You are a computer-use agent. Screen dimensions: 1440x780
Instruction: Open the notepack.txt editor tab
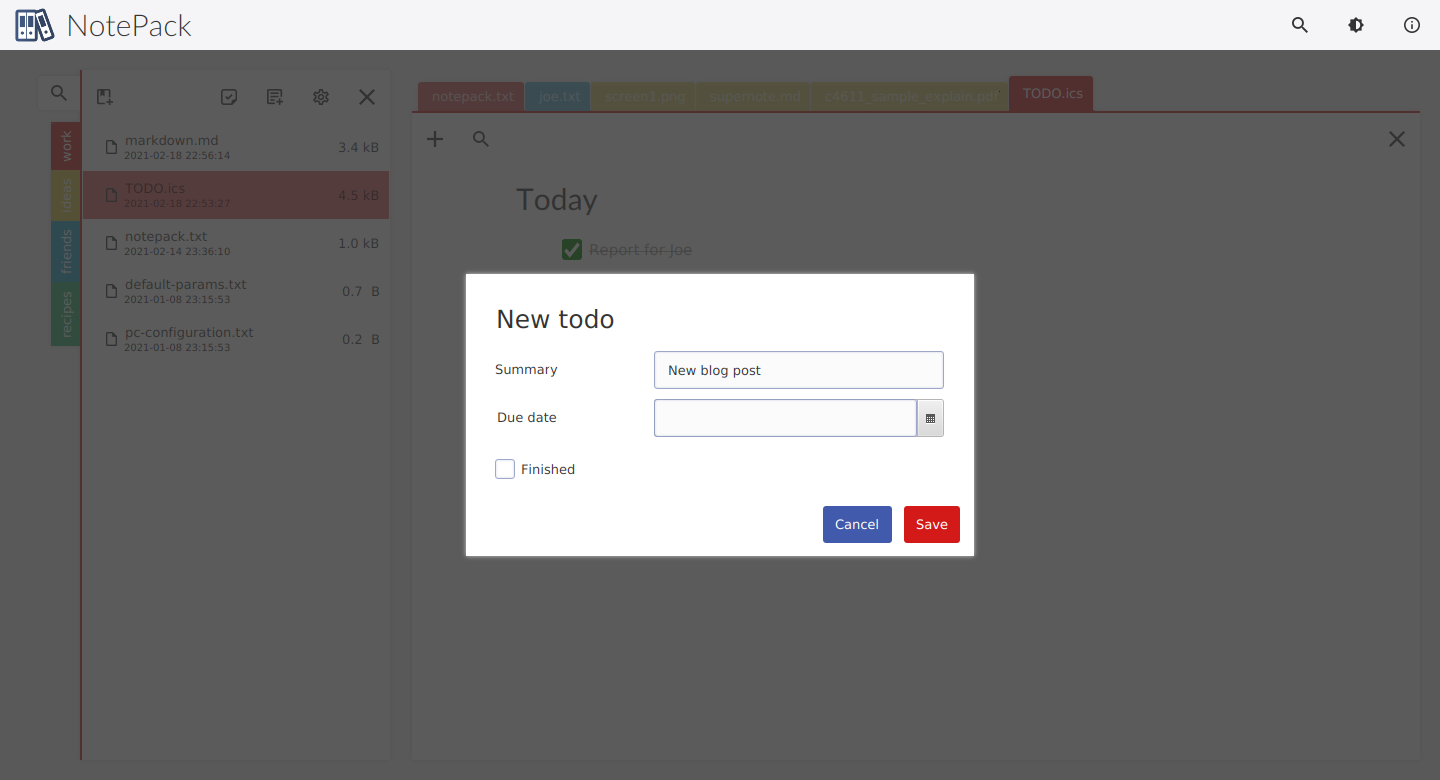click(x=473, y=97)
